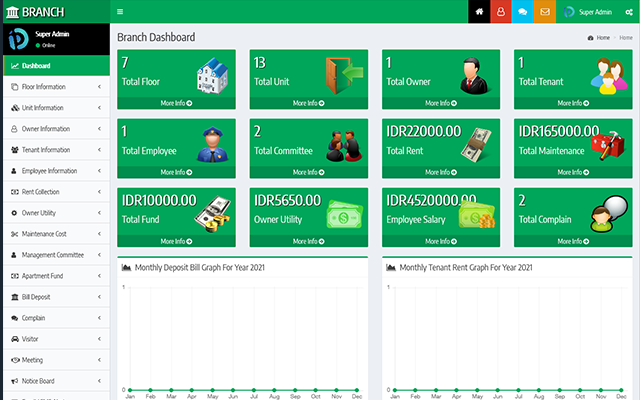
Task: Click the bank icon beside Bill Deposit
Action: click(15, 297)
